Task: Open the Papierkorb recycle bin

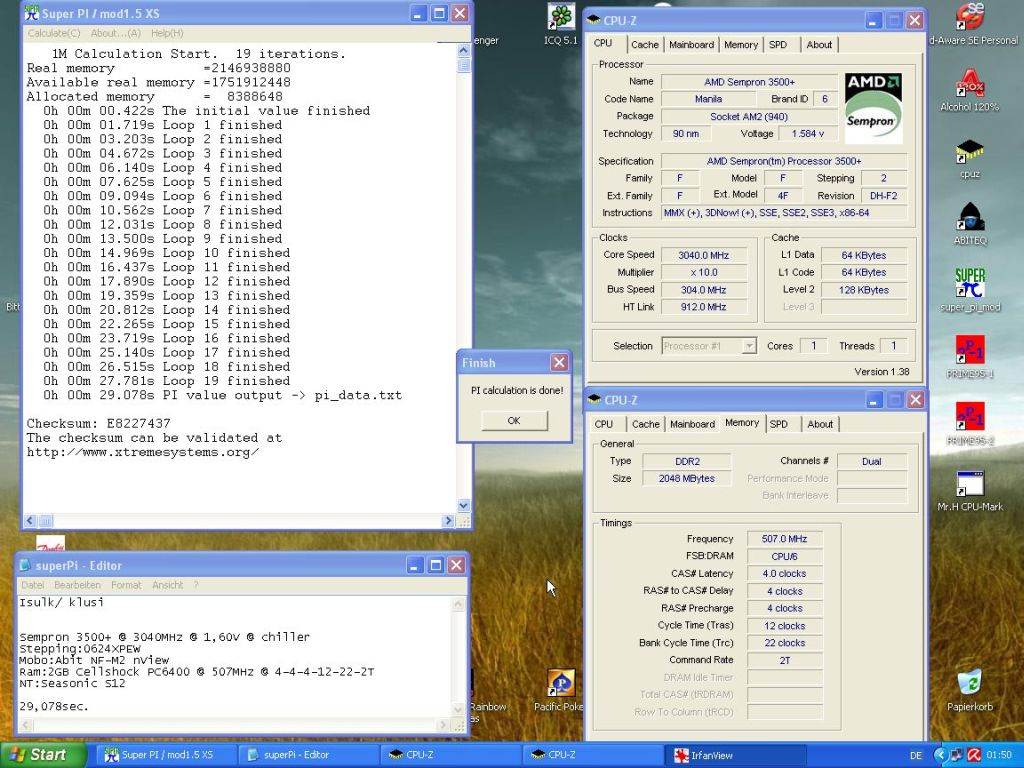Action: click(969, 686)
